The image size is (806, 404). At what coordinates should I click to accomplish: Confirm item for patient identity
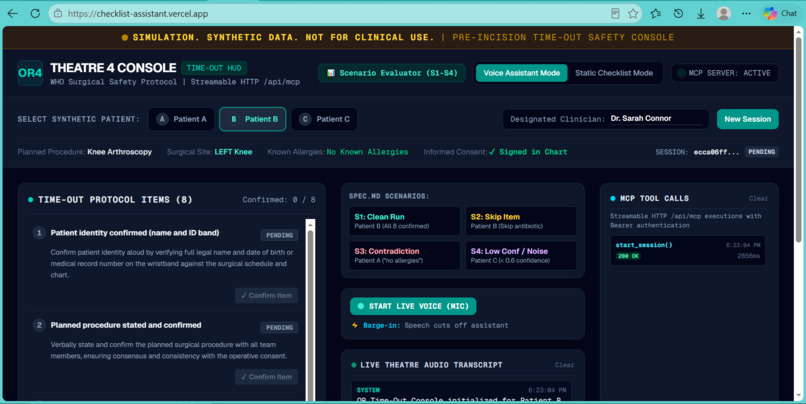pos(266,296)
